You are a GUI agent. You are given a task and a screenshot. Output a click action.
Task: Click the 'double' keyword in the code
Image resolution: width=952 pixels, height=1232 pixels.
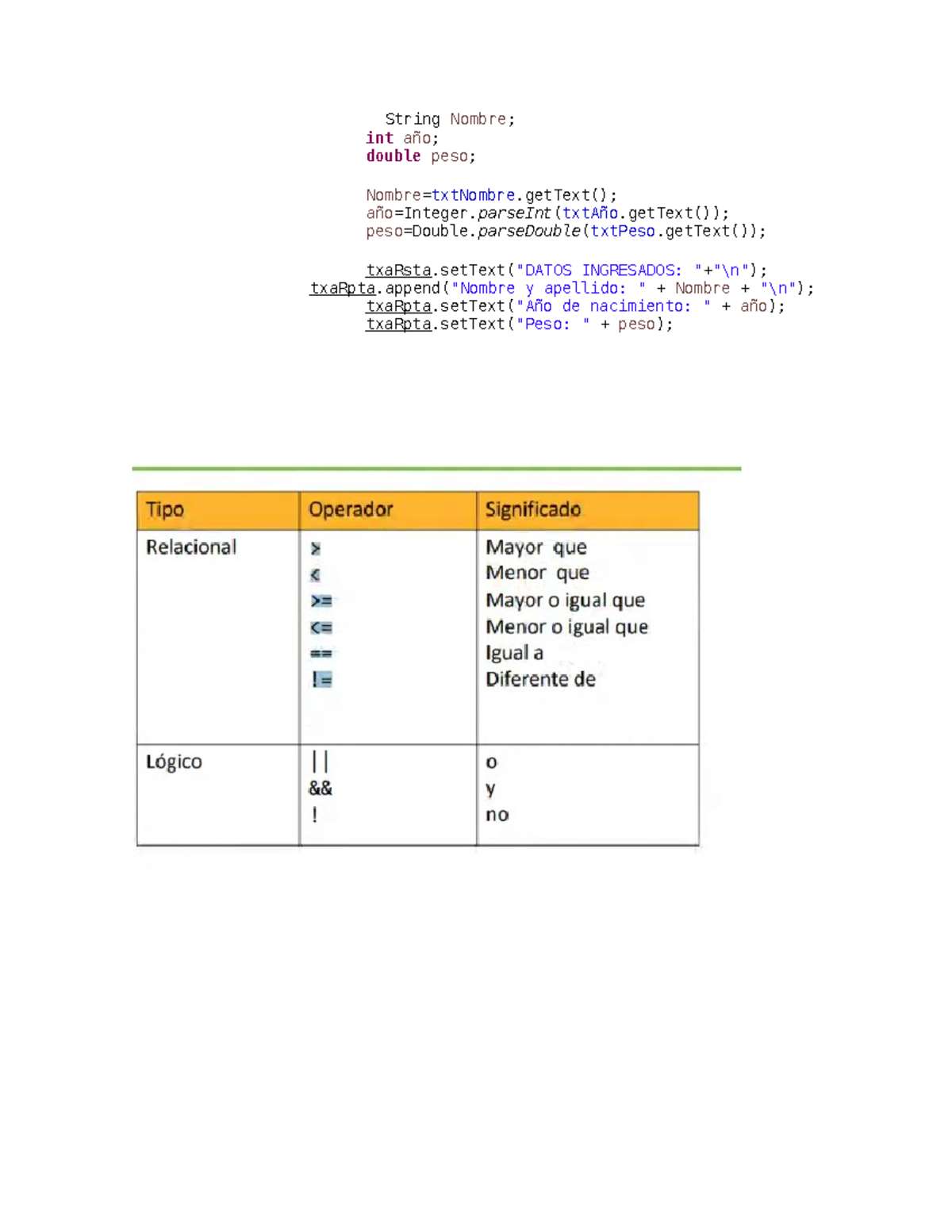(393, 156)
